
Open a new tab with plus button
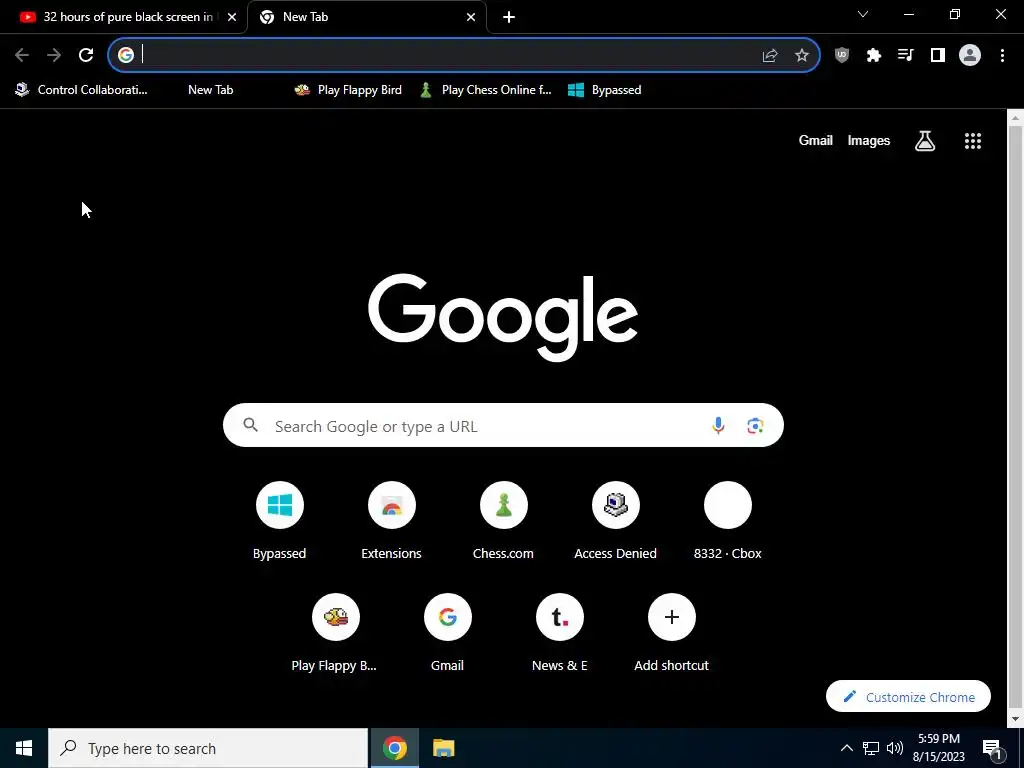509,17
